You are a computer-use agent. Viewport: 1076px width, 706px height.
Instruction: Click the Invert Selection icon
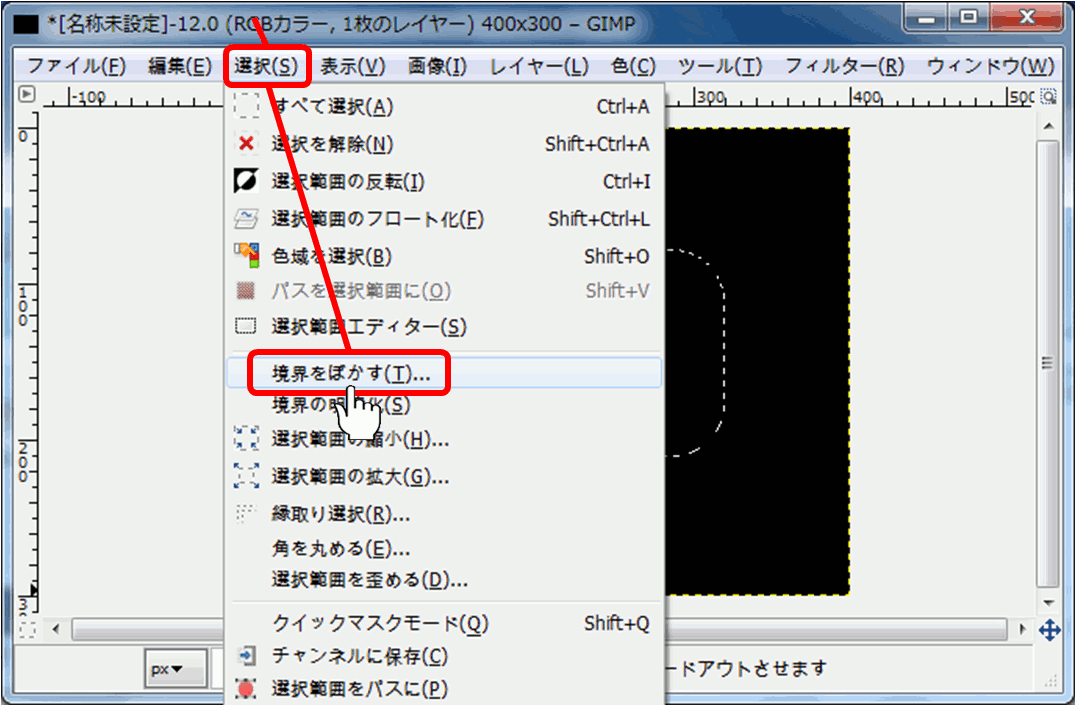point(246,182)
